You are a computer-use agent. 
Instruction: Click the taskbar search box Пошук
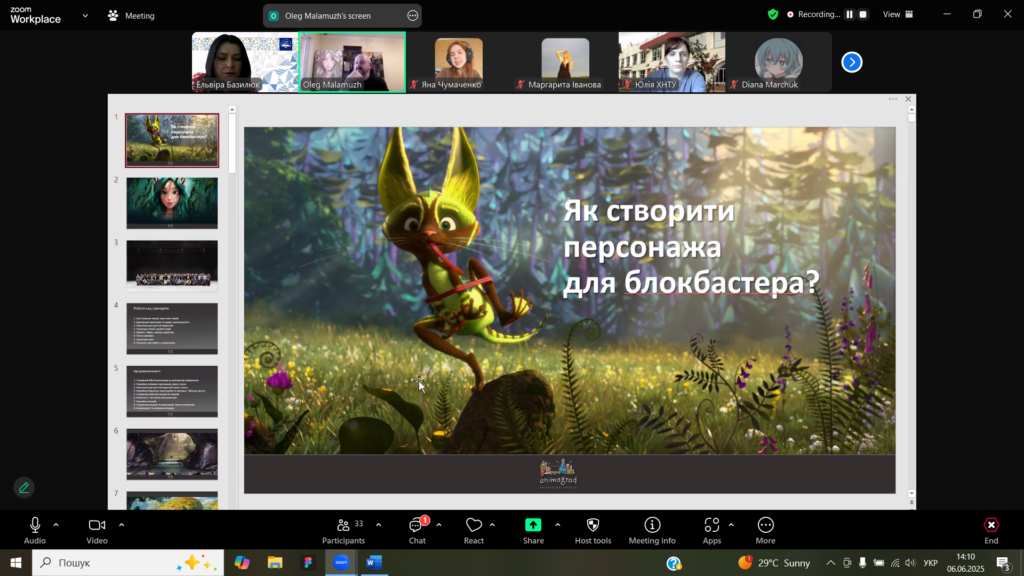click(128, 562)
